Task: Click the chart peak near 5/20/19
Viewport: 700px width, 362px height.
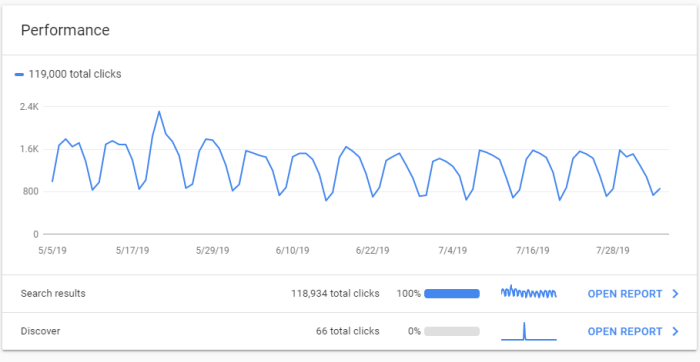Action: tap(159, 112)
